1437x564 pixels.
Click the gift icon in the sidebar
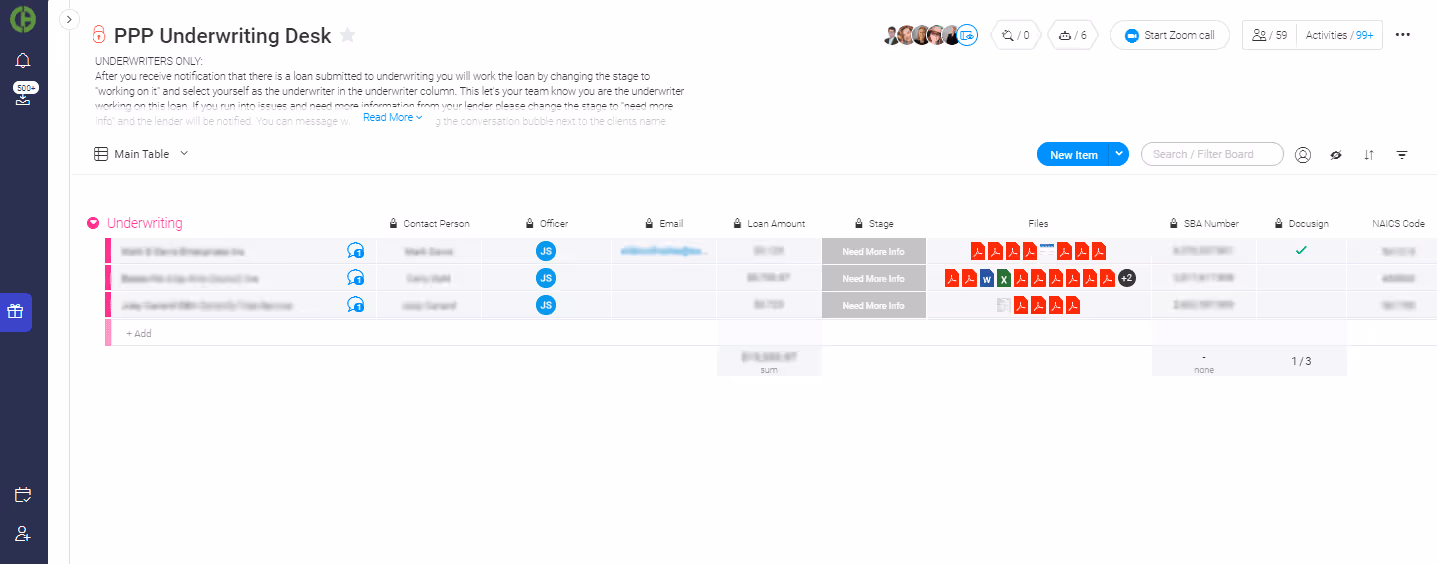(x=15, y=312)
